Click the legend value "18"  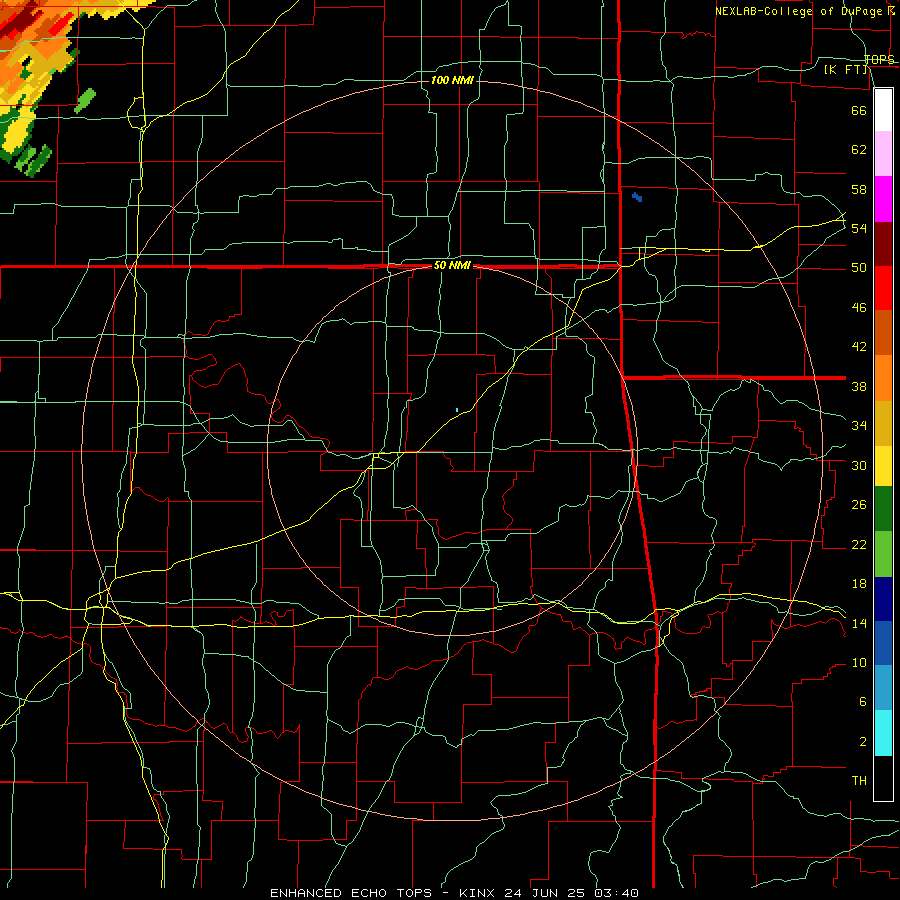[859, 584]
